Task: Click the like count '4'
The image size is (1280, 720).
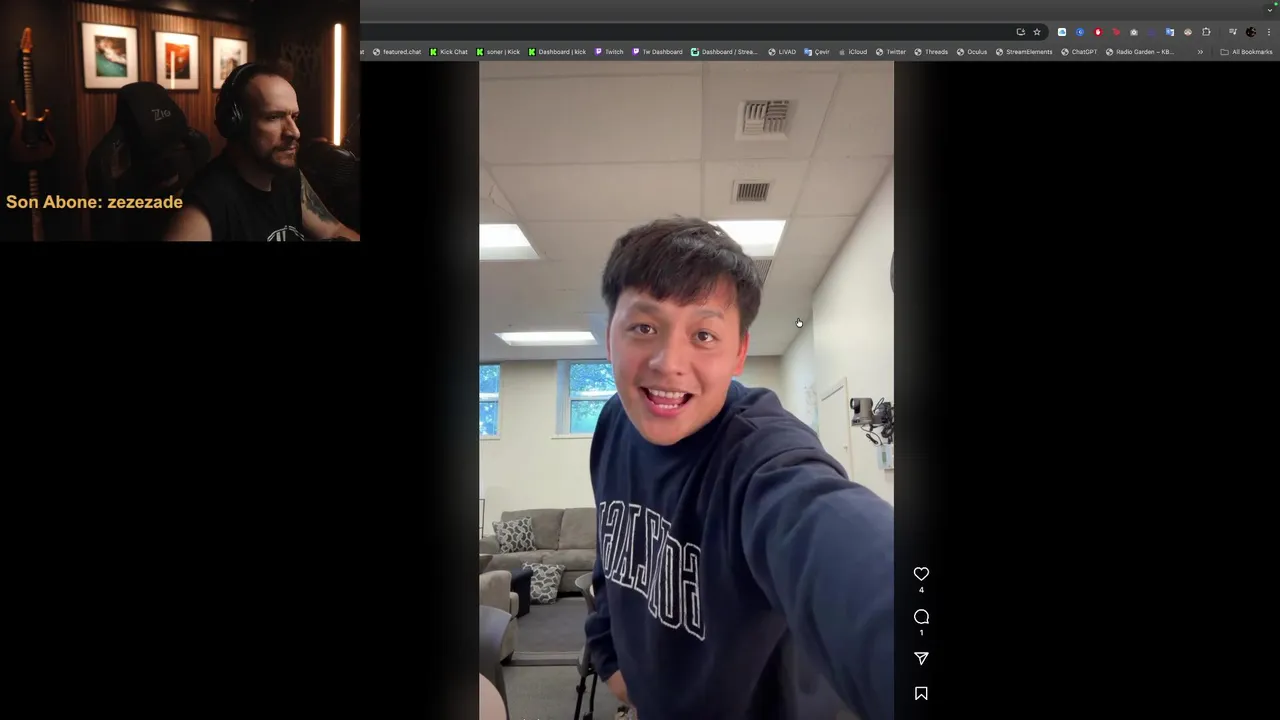Action: coord(921,590)
